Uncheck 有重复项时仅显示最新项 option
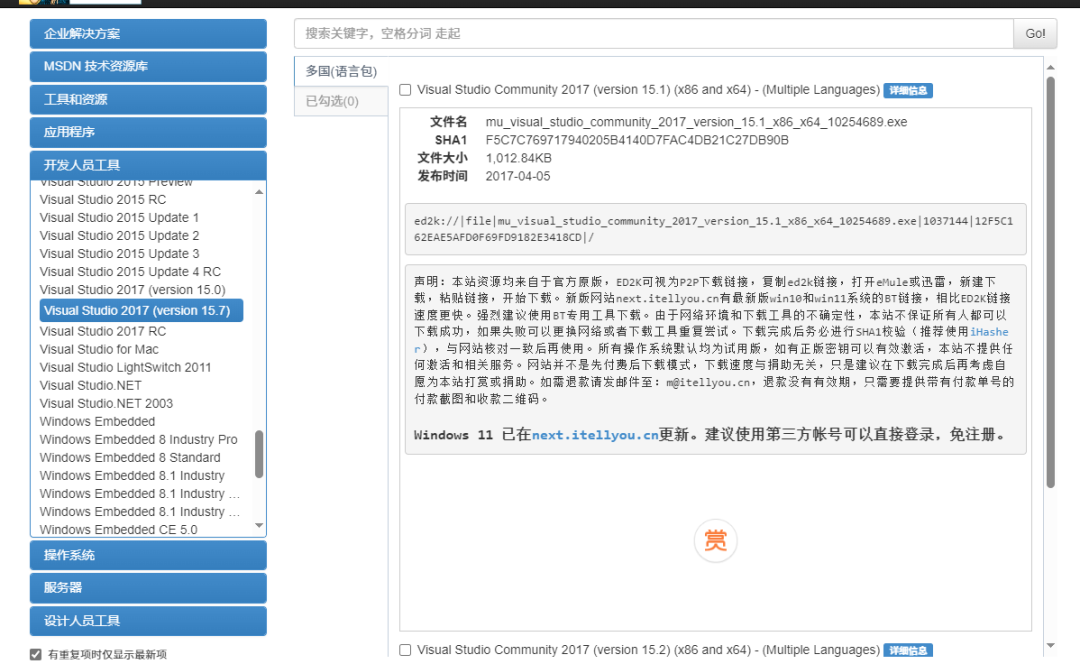The image size is (1080, 664). (35, 653)
